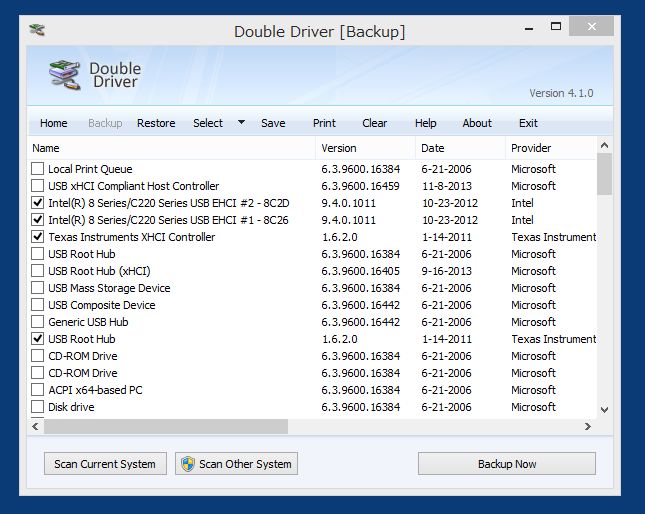Click the Double Driver title bar icon
This screenshot has height=514, width=645.
(x=37, y=30)
